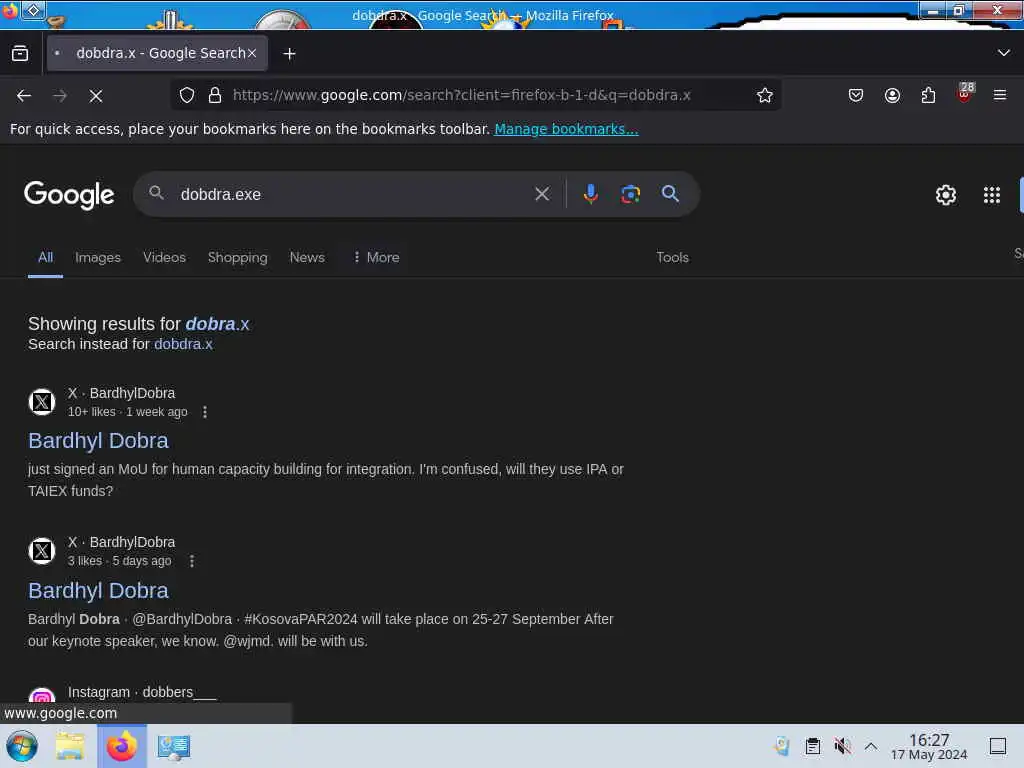Click the Save to Pocket icon
This screenshot has width=1024, height=768.
coord(856,95)
